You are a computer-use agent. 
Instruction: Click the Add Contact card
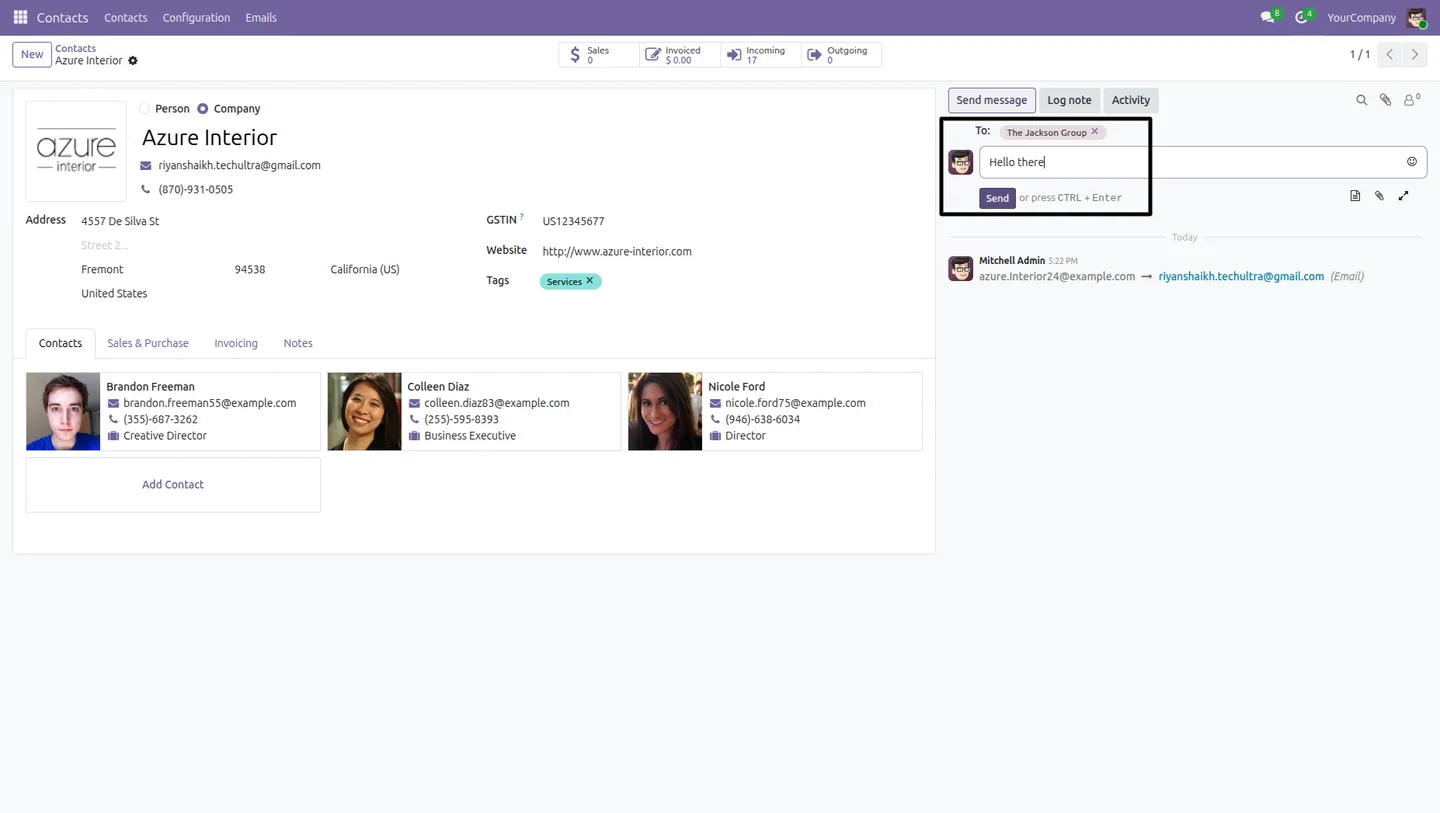tap(173, 484)
